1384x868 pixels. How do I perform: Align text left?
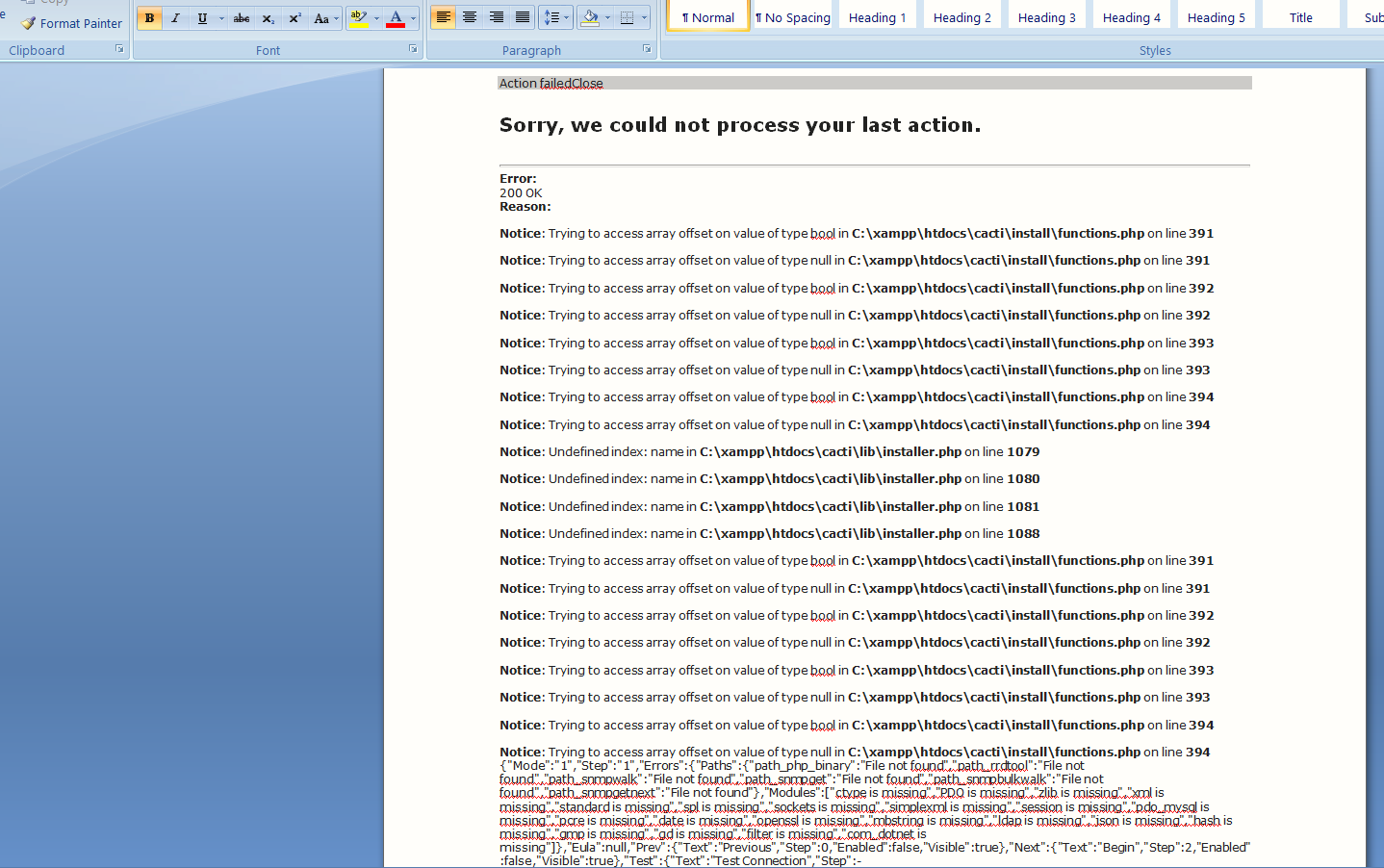point(443,17)
